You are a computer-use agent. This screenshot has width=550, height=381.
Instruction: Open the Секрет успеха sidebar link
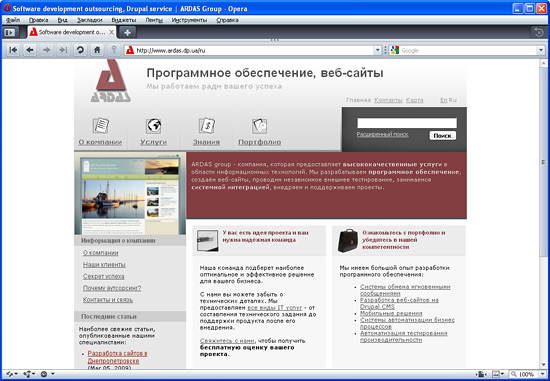click(103, 276)
